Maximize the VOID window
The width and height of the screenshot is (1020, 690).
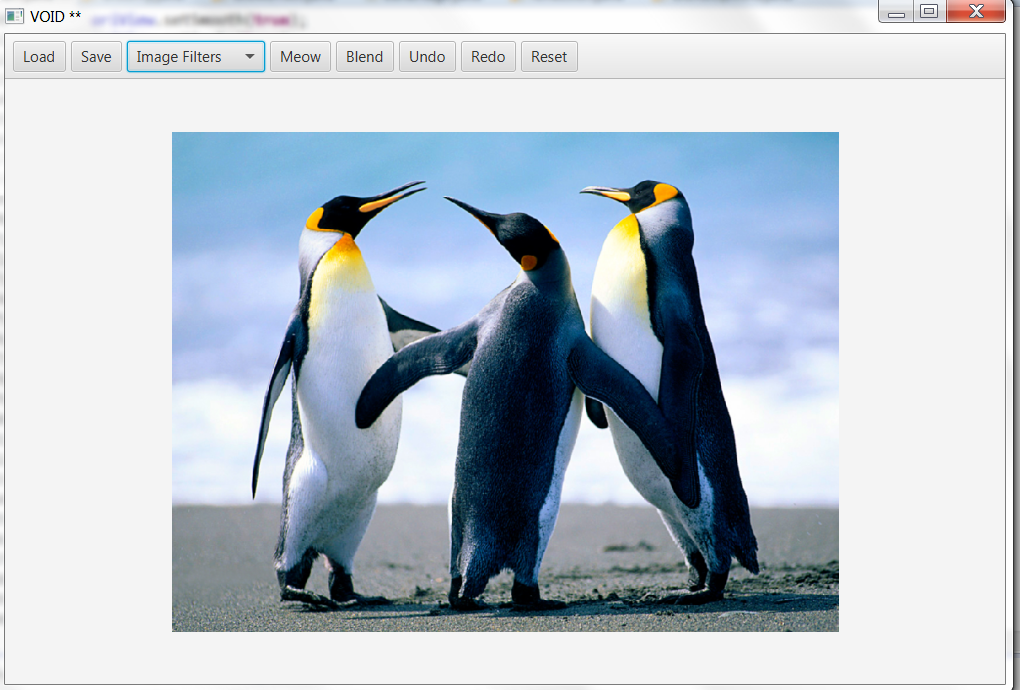930,11
